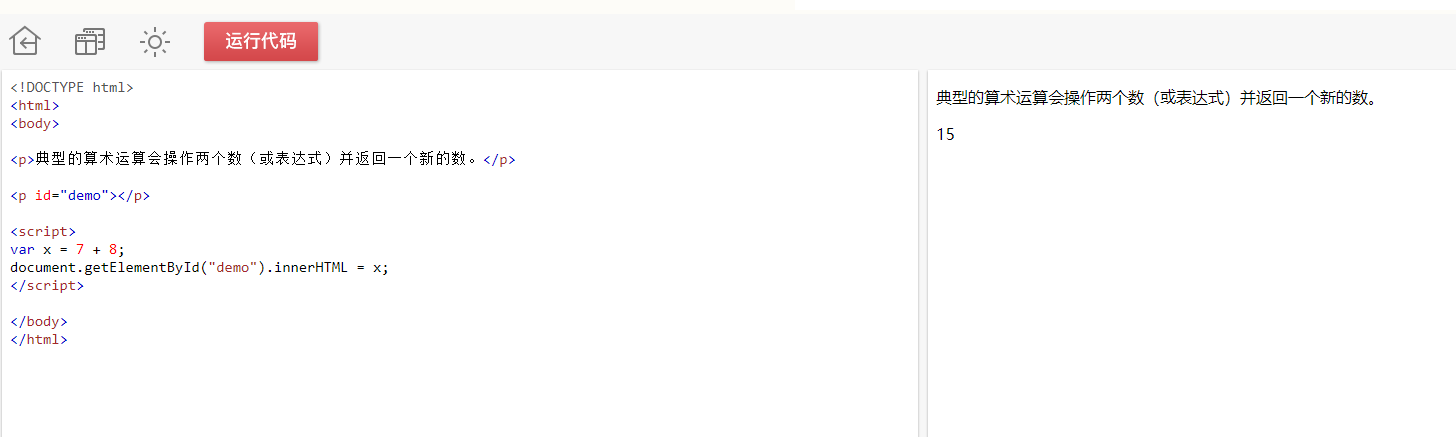Click the "var x = 7 + 8;" line
The height and width of the screenshot is (437, 1456).
(x=67, y=249)
